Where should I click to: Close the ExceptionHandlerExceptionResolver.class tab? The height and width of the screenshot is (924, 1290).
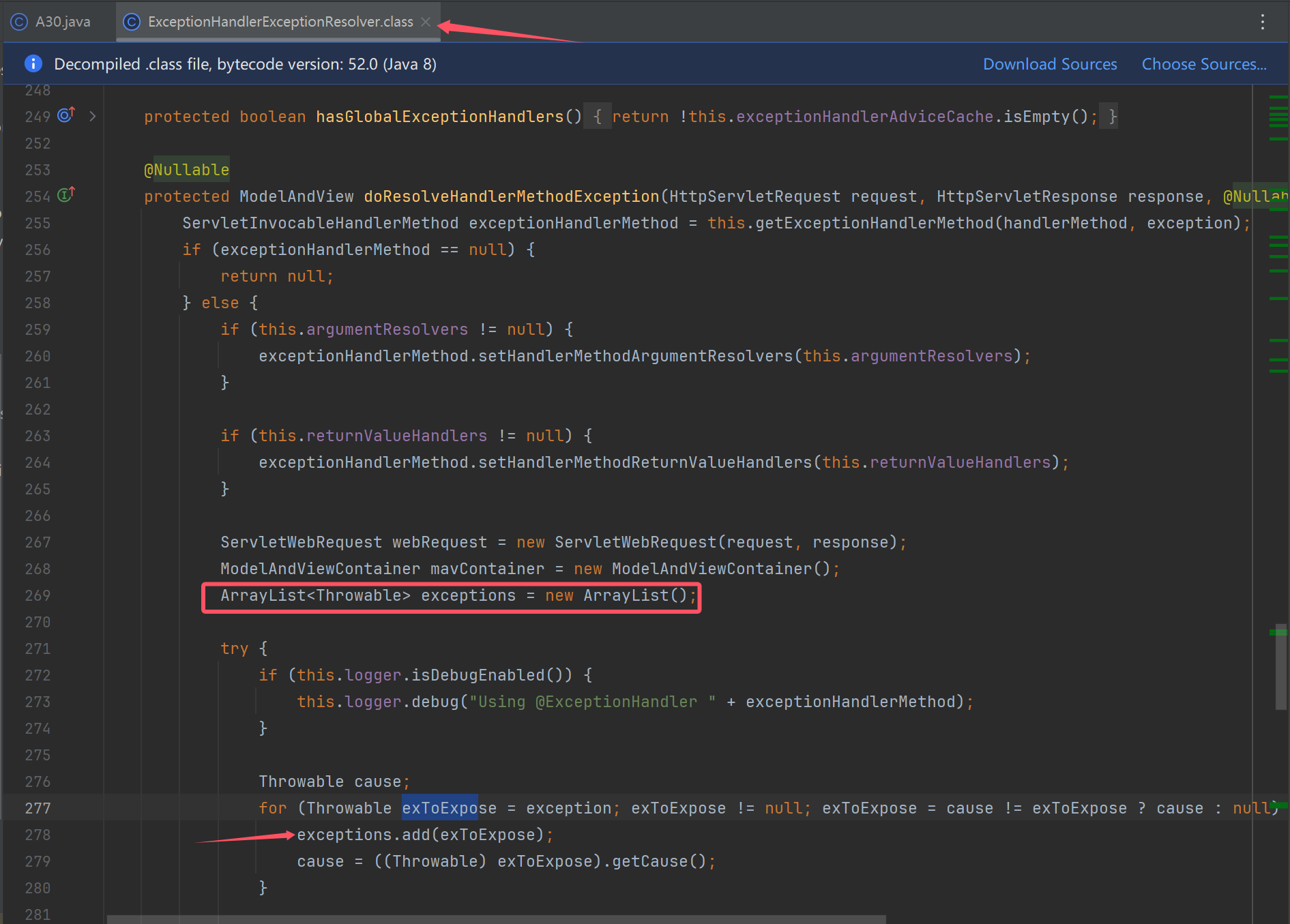tap(426, 22)
